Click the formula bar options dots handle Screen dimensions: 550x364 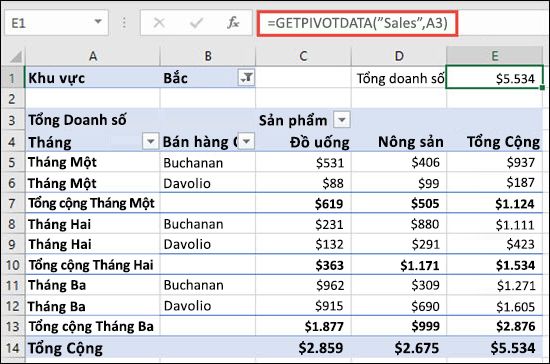124,23
